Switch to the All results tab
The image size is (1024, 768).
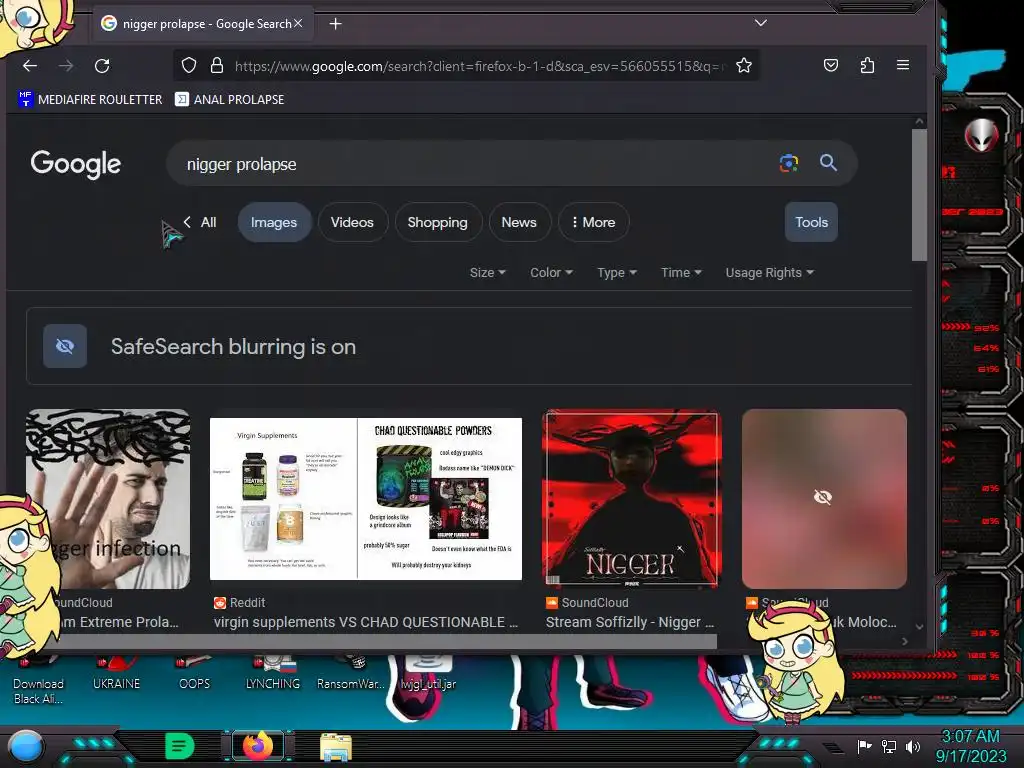coord(208,222)
